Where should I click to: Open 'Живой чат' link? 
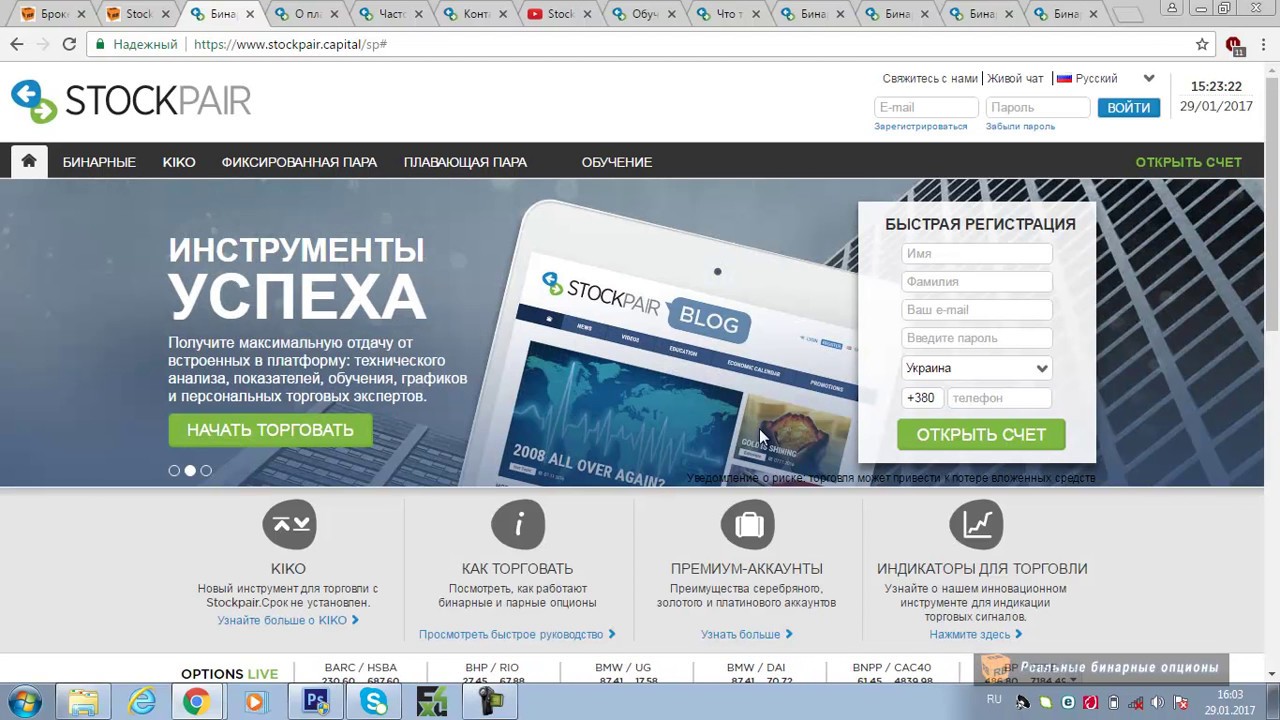(x=1015, y=78)
